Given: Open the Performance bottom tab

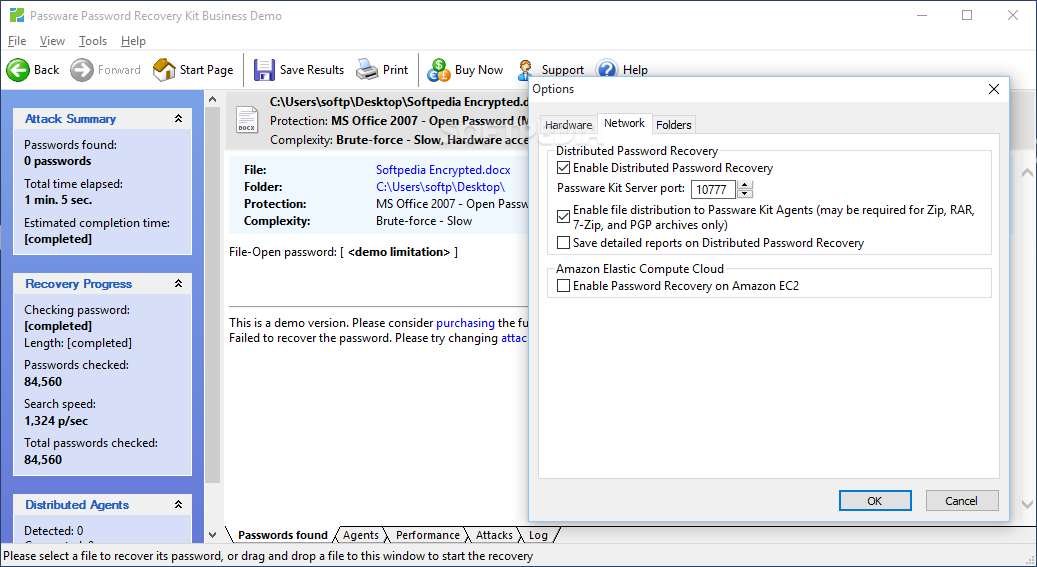Looking at the screenshot, I should tap(427, 535).
